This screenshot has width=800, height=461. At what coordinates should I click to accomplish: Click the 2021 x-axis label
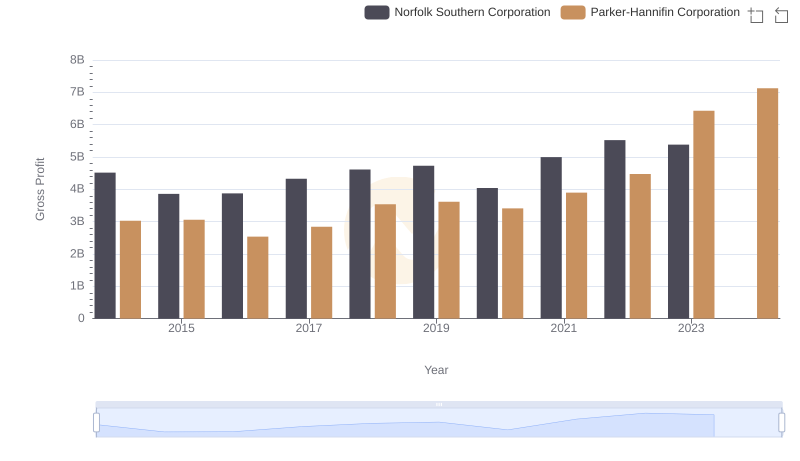tap(564, 328)
